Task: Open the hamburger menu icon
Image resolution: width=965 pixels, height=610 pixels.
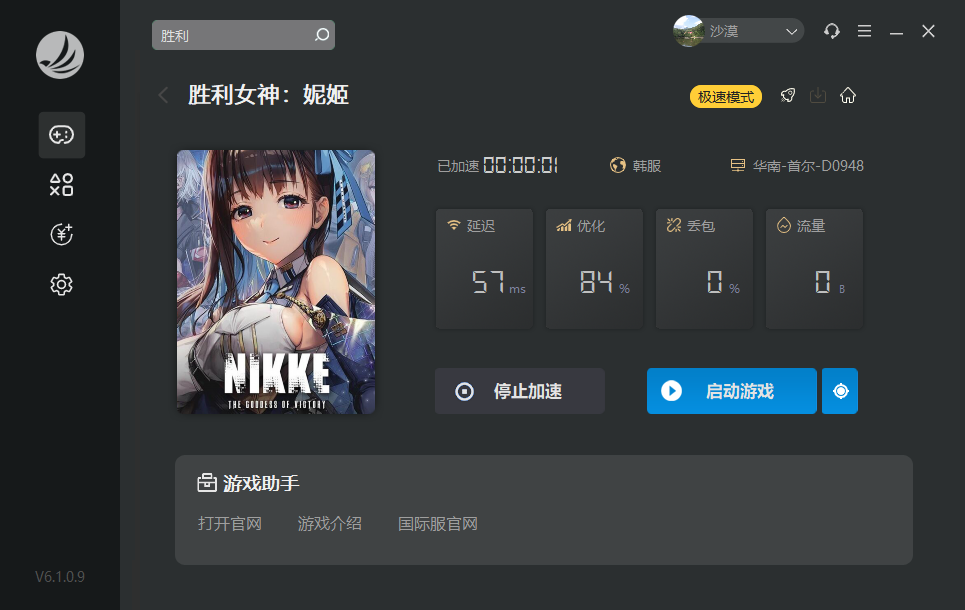Action: (864, 31)
